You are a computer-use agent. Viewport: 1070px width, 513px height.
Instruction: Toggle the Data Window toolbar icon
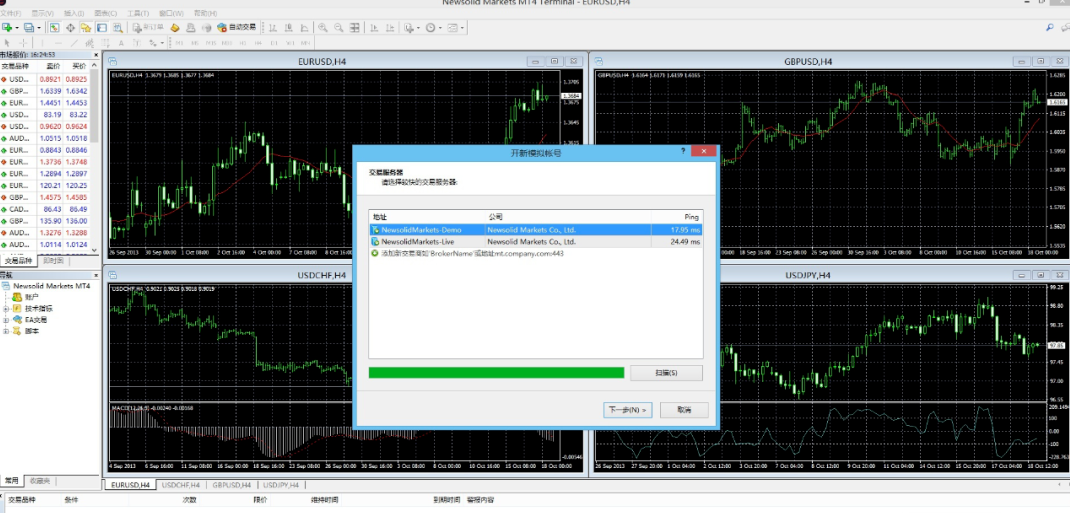70,27
